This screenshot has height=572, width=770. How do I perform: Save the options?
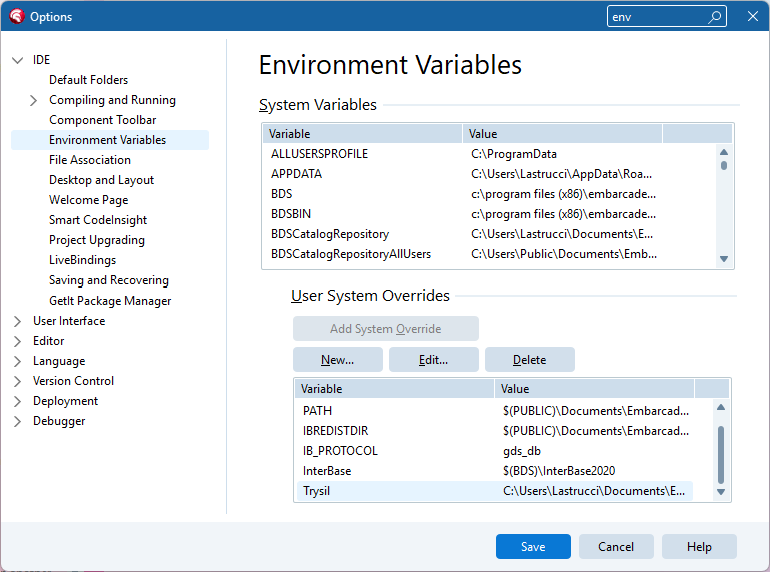click(x=533, y=546)
